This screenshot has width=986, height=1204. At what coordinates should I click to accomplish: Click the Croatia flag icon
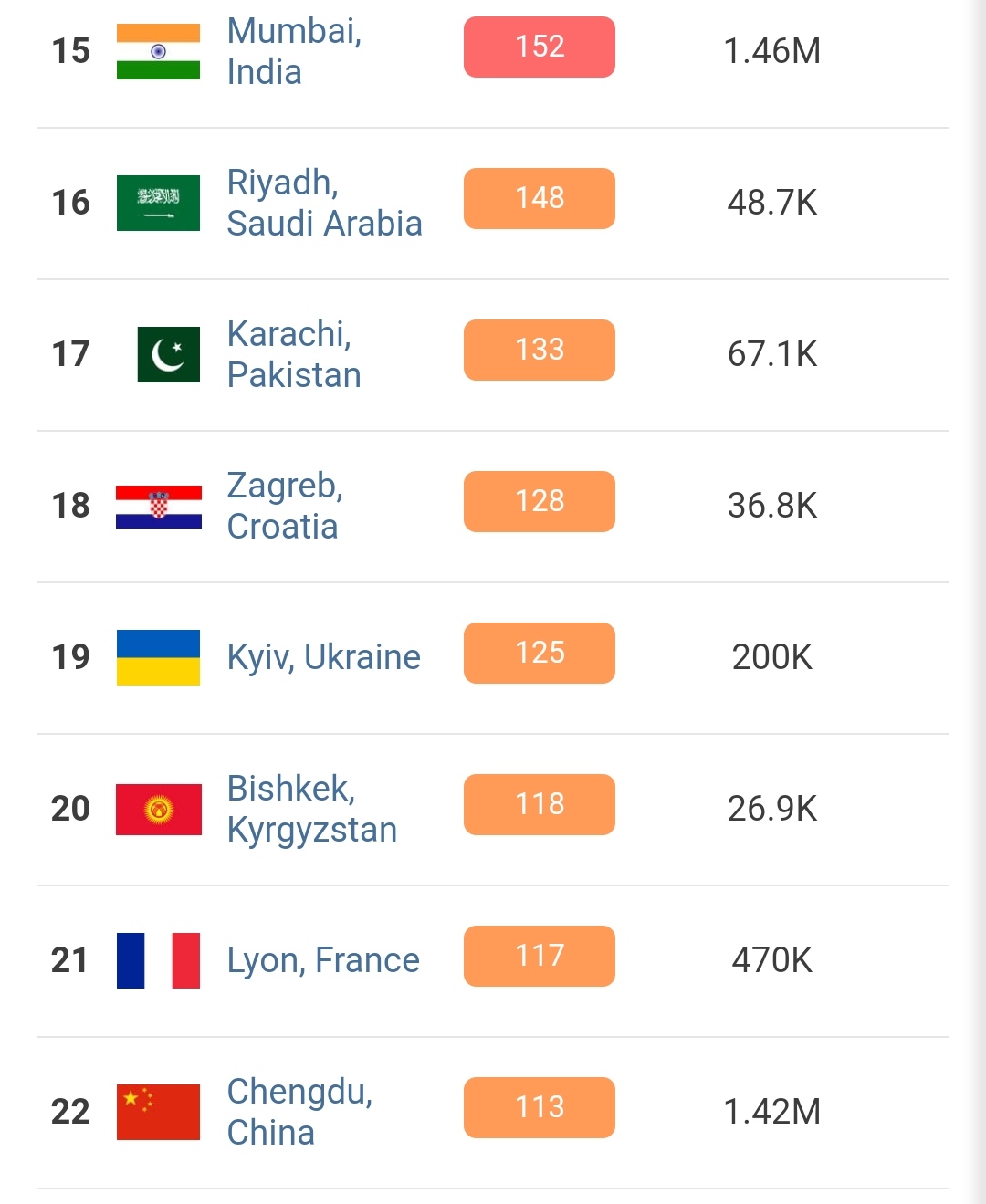click(x=158, y=507)
